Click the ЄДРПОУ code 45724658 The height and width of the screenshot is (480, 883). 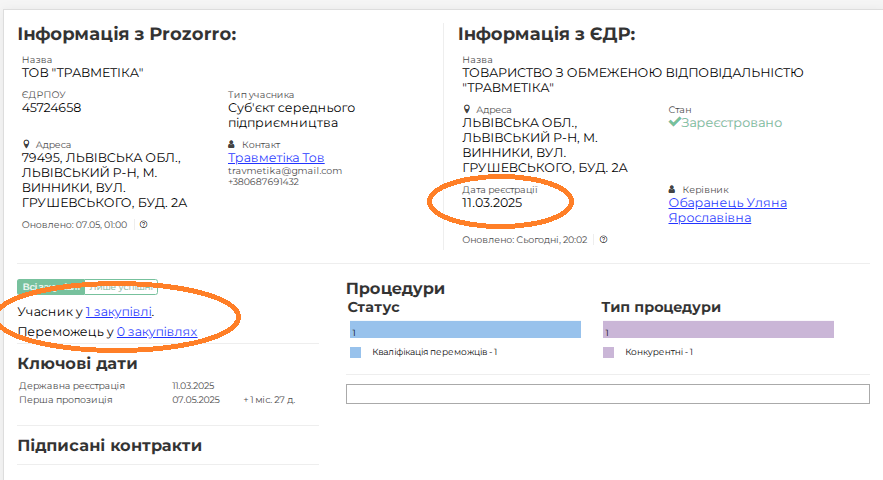[x=51, y=108]
